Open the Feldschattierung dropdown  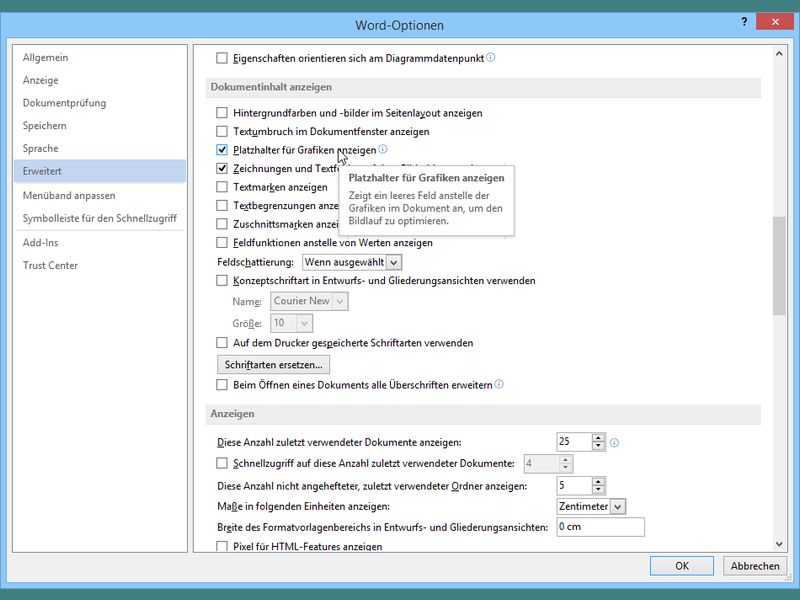(x=393, y=262)
